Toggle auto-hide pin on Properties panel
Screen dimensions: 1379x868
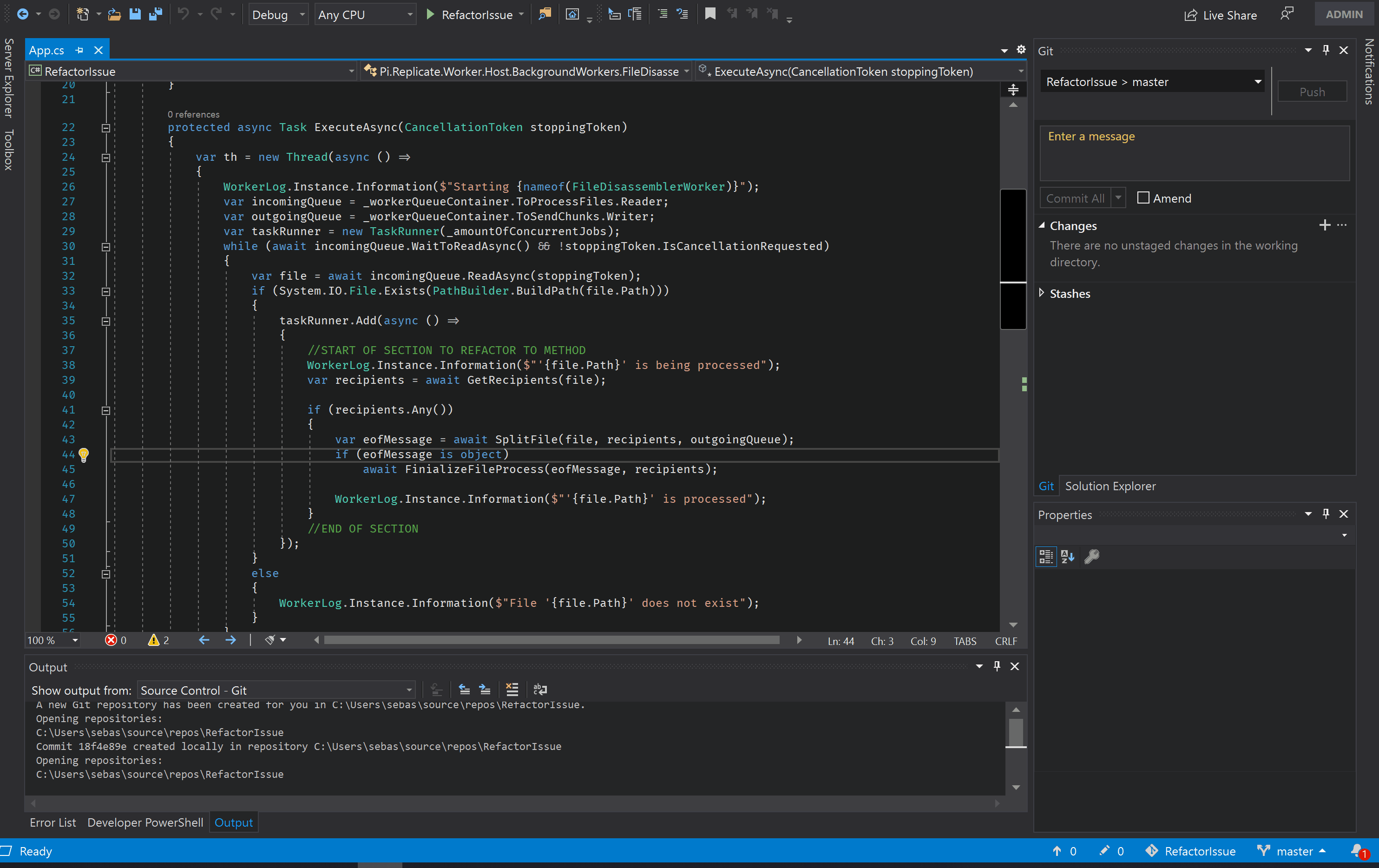(1326, 513)
